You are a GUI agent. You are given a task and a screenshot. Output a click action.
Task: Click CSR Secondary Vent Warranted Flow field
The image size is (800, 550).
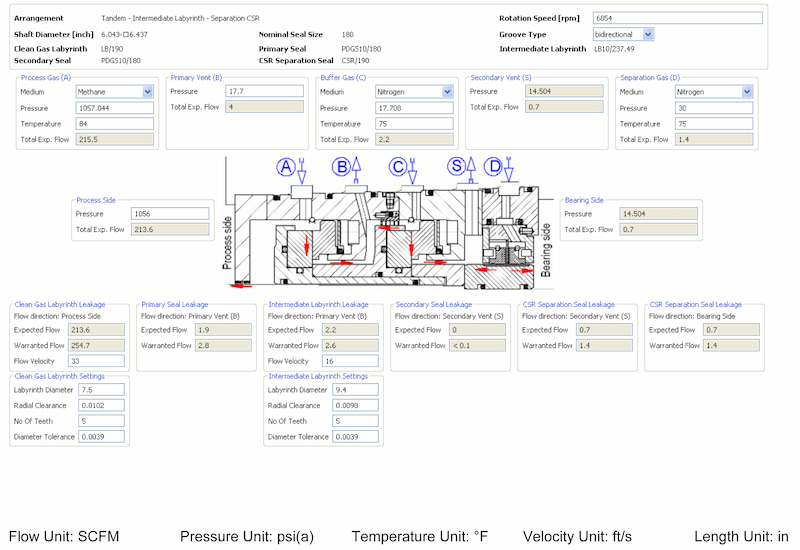coord(605,345)
